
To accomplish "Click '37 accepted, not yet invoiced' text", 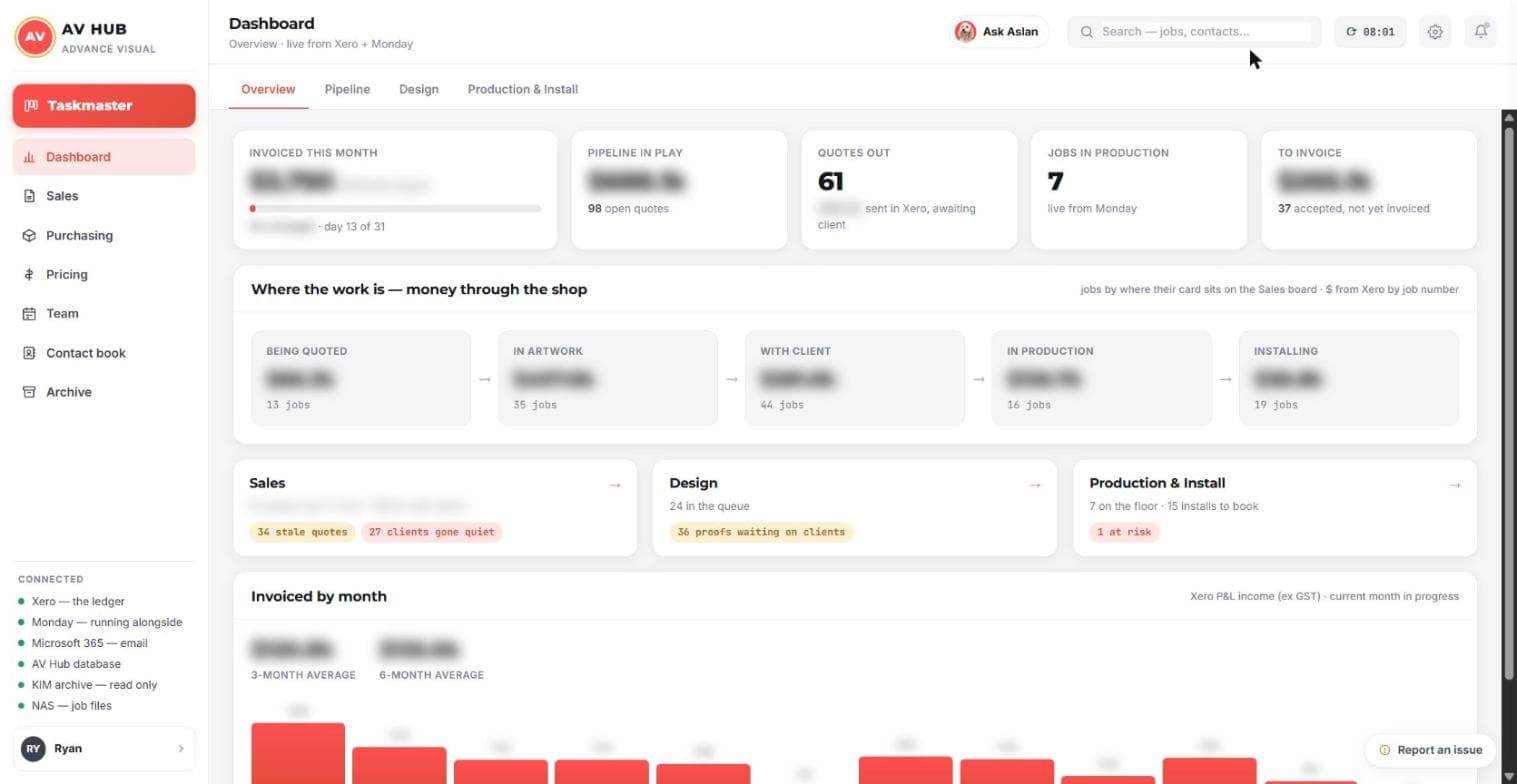I will click(x=1354, y=209).
